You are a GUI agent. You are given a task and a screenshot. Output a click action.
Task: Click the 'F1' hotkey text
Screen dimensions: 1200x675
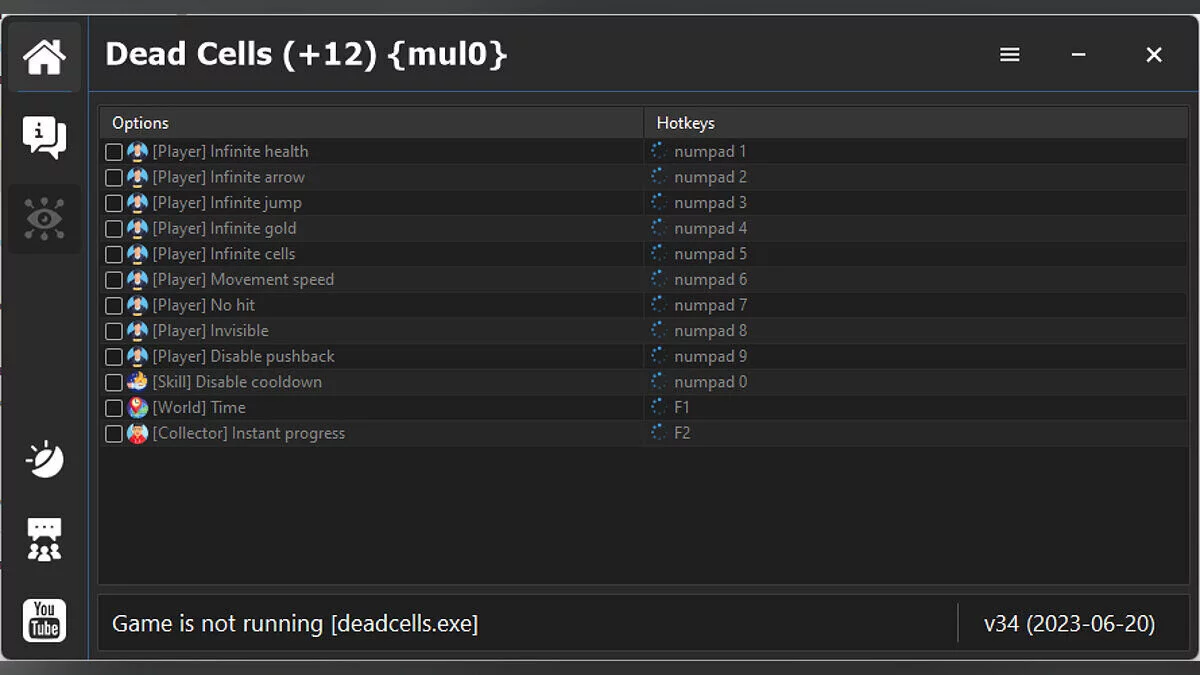682,408
